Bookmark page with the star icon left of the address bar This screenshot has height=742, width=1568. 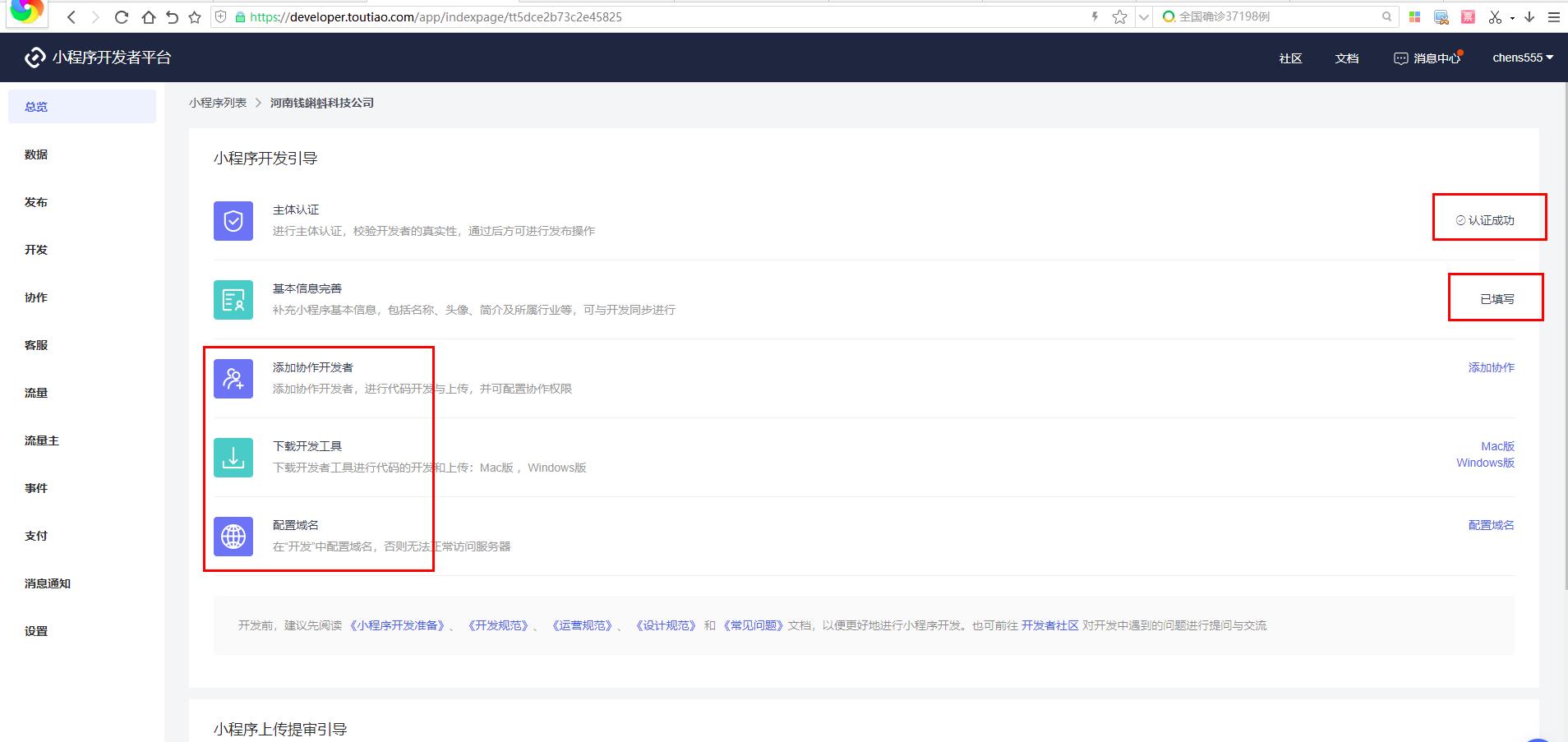tap(195, 17)
